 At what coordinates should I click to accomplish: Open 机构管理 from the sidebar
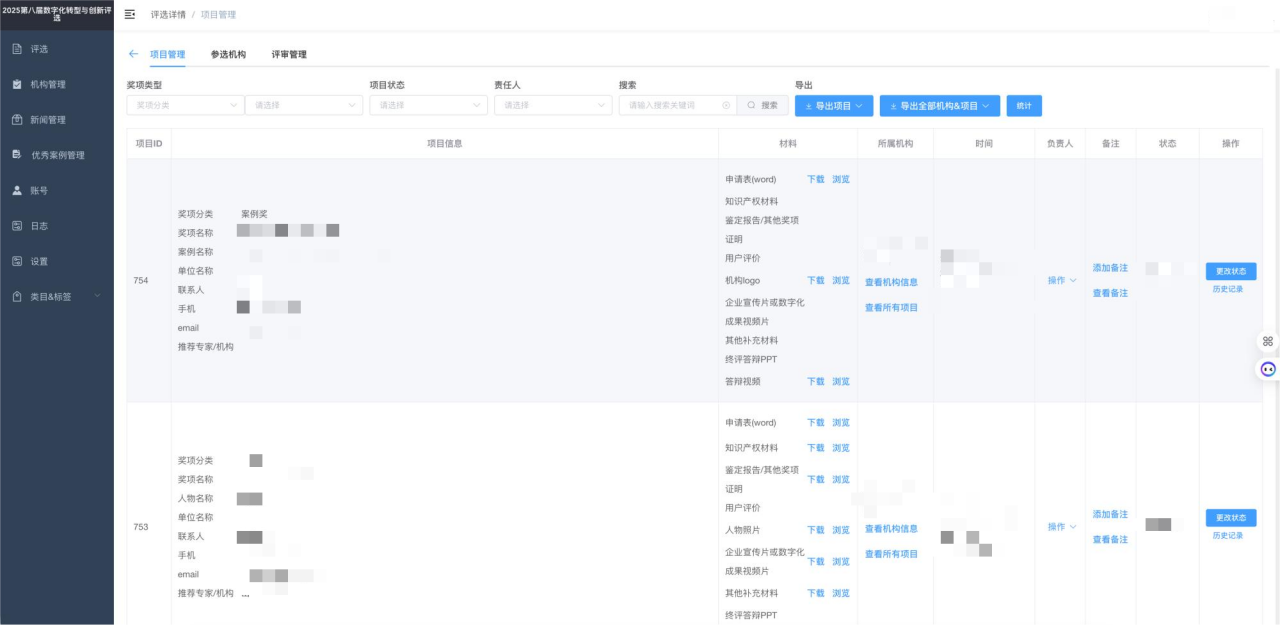click(x=47, y=84)
